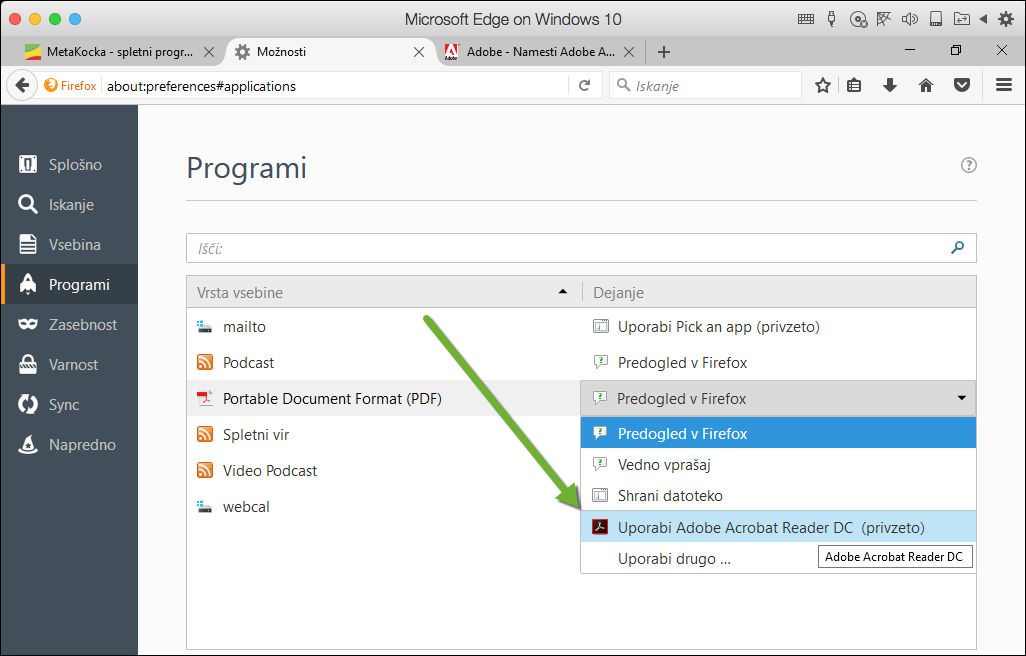Open Iskanje settings section
Viewport: 1026px width, 656px height.
coord(69,205)
